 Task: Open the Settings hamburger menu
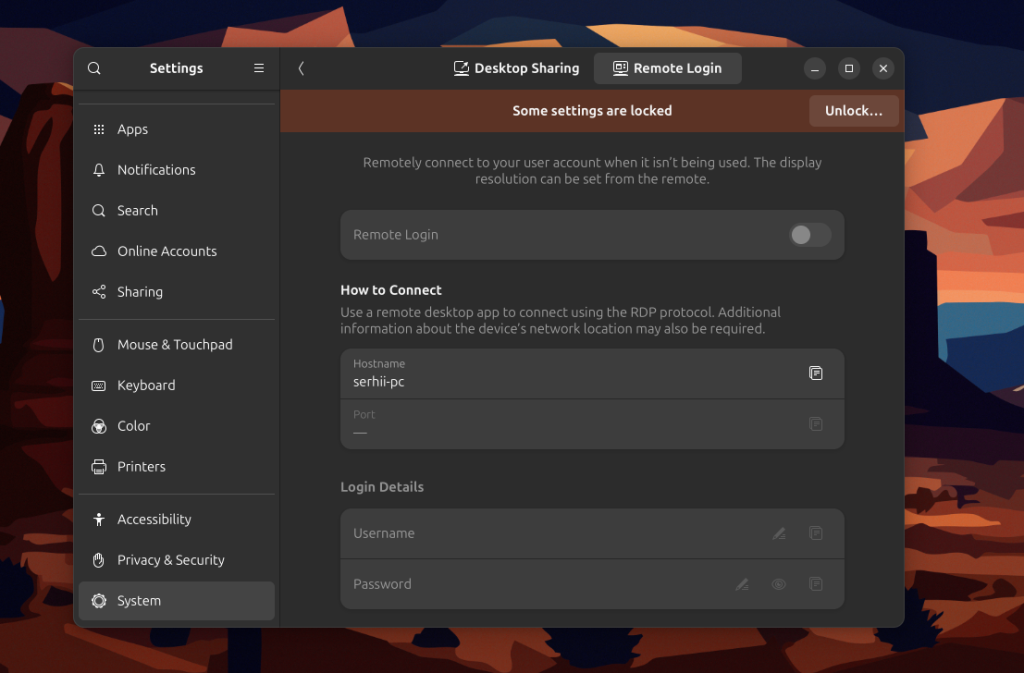pos(259,68)
